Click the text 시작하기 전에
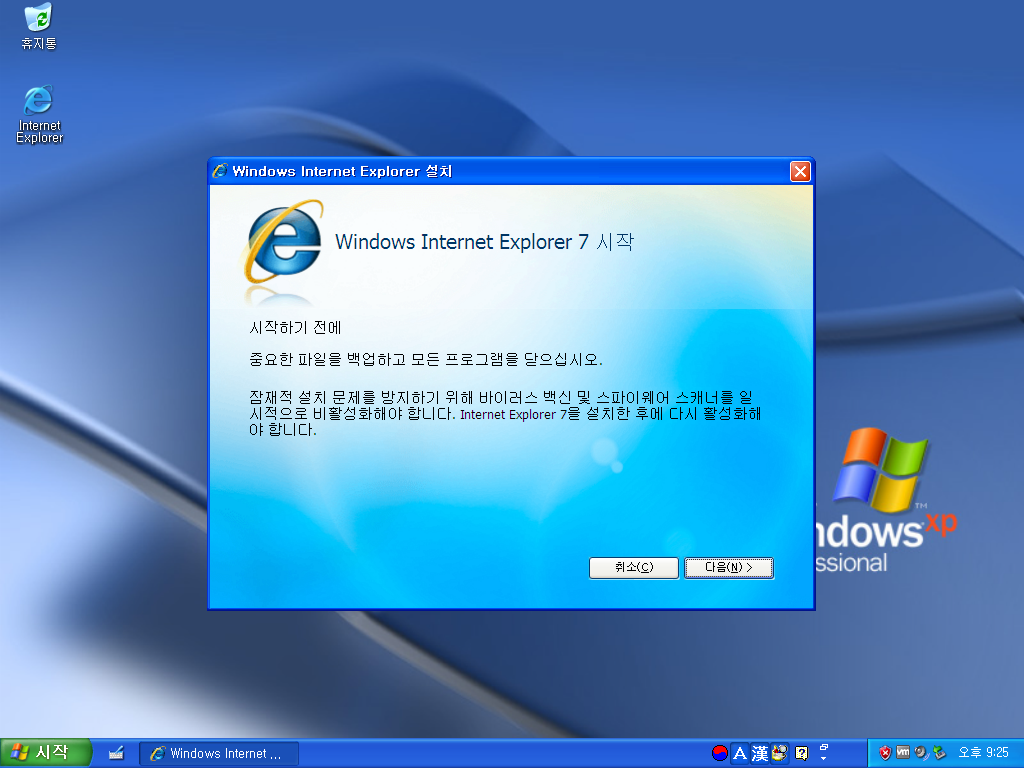 [x=295, y=327]
